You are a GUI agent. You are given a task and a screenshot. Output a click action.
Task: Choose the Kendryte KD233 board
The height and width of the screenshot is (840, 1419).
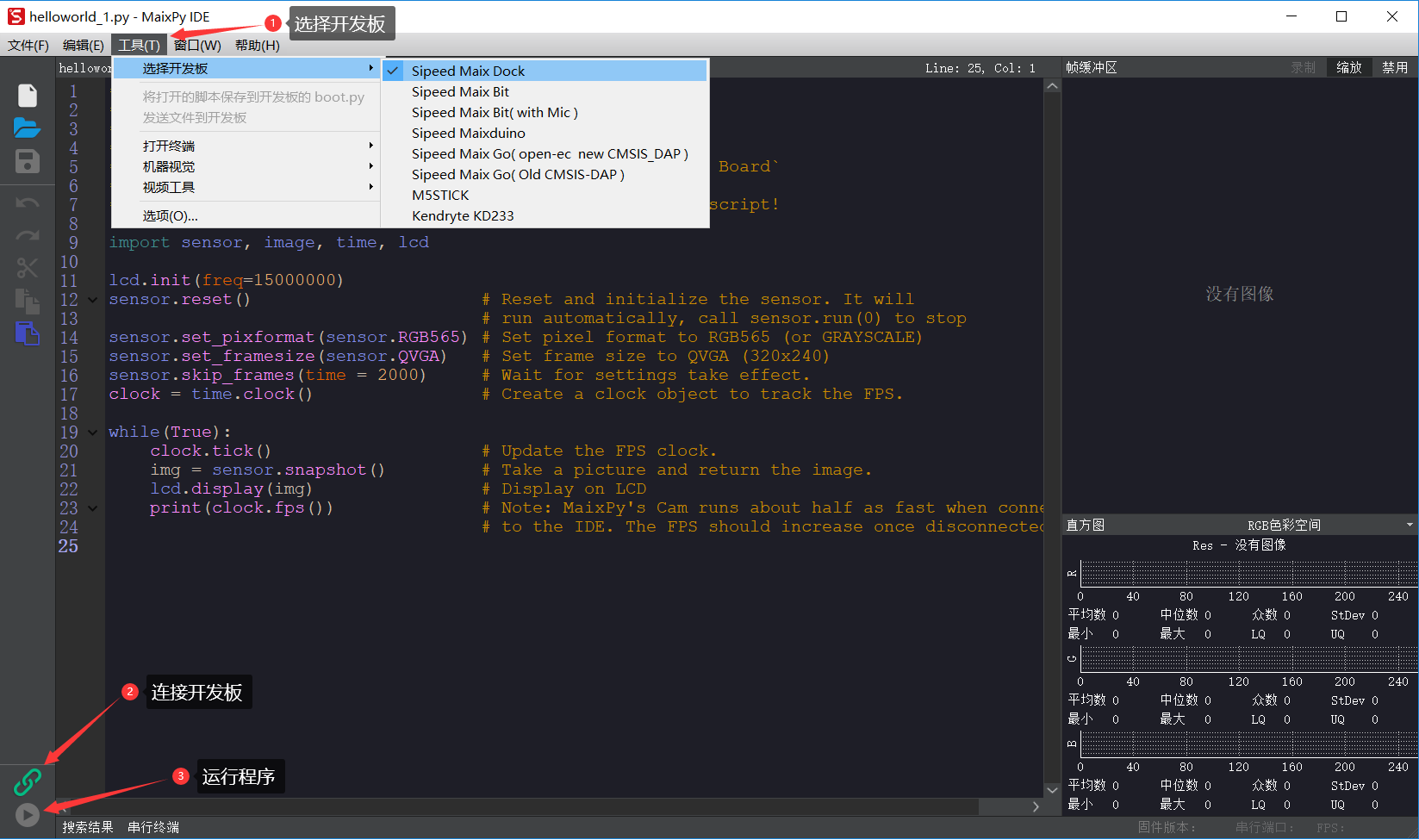pos(545,215)
